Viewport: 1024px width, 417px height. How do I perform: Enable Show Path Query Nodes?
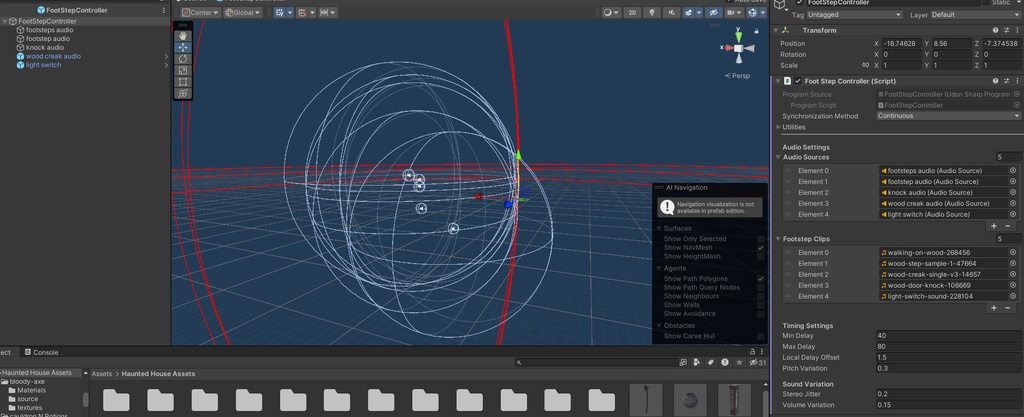pyautogui.click(x=760, y=288)
